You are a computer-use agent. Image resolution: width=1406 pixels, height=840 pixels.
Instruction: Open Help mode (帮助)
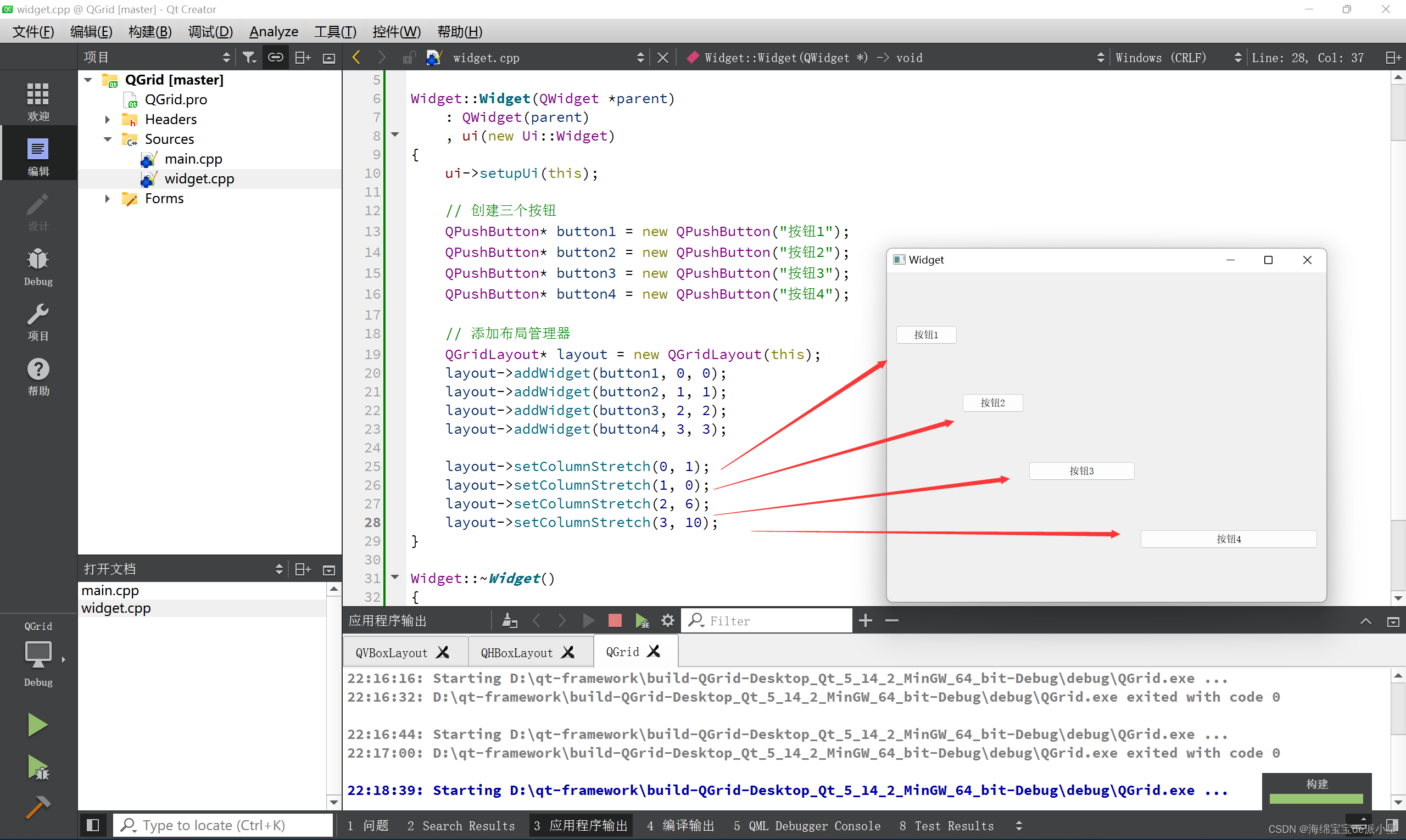pos(38,376)
